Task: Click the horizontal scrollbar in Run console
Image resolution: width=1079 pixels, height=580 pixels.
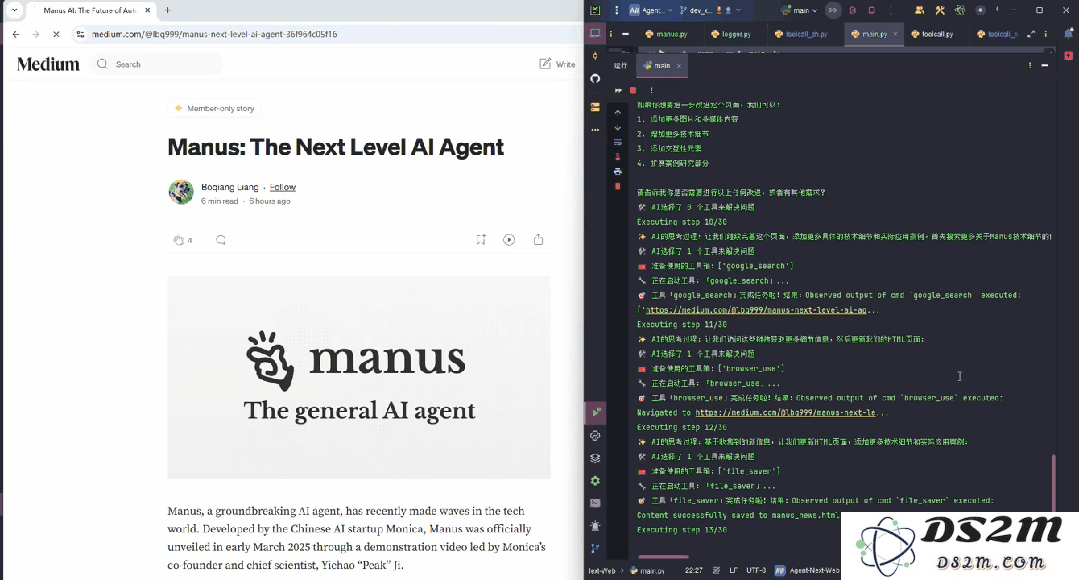Action: [663, 557]
